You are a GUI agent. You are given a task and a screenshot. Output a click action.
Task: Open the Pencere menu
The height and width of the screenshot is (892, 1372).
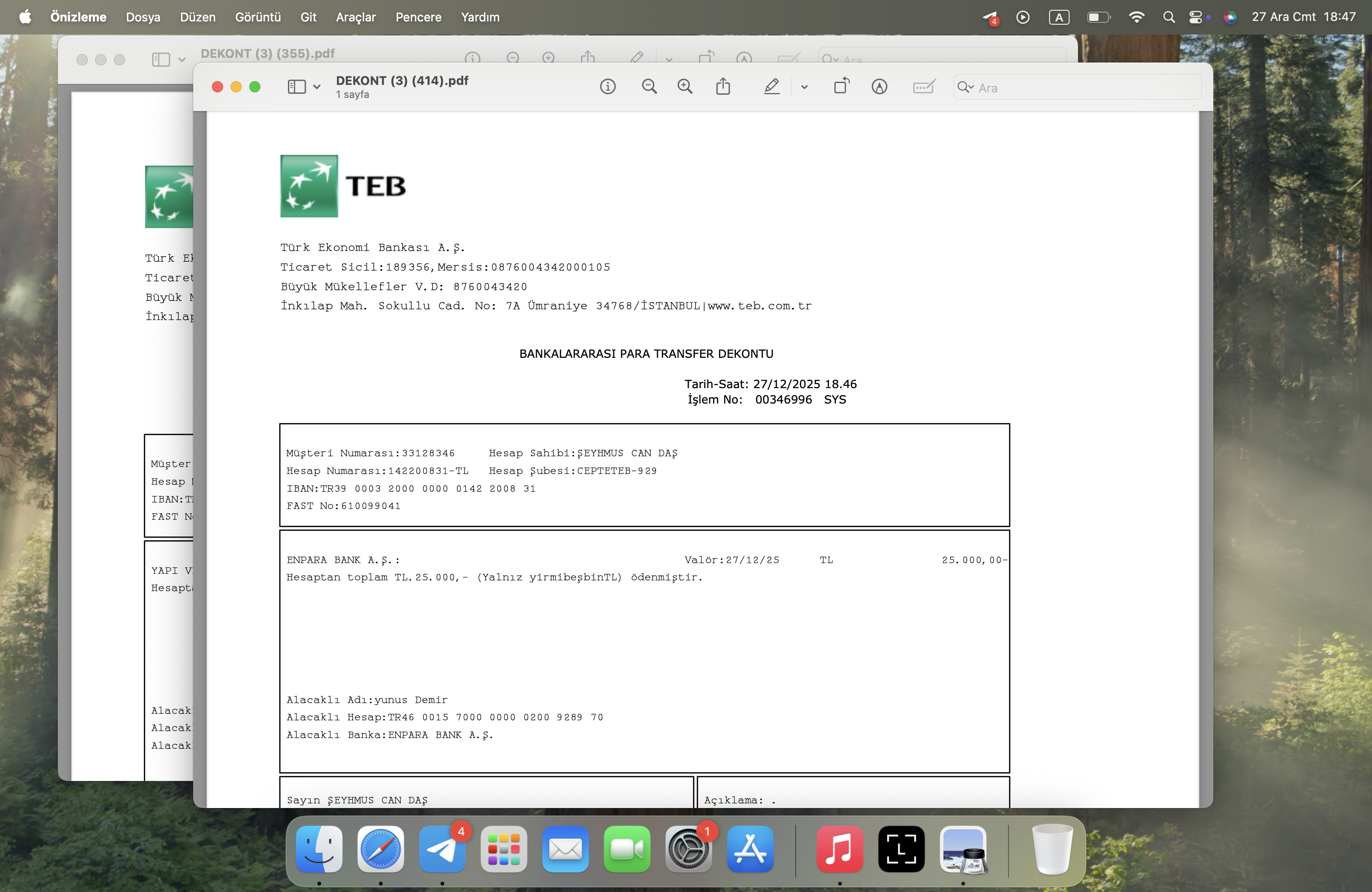(419, 17)
